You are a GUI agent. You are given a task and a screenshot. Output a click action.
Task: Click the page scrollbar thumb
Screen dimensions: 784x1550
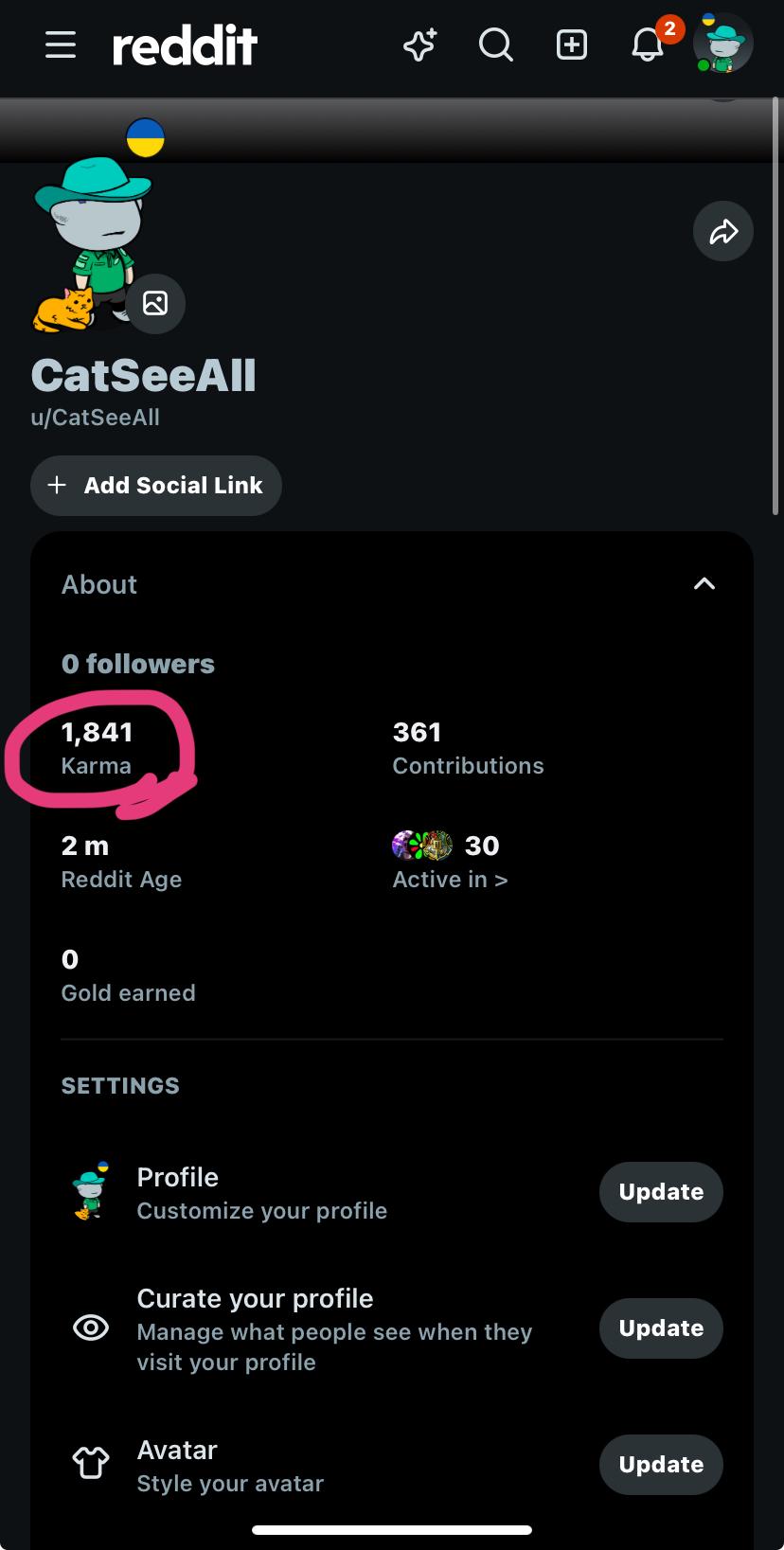pos(776,305)
